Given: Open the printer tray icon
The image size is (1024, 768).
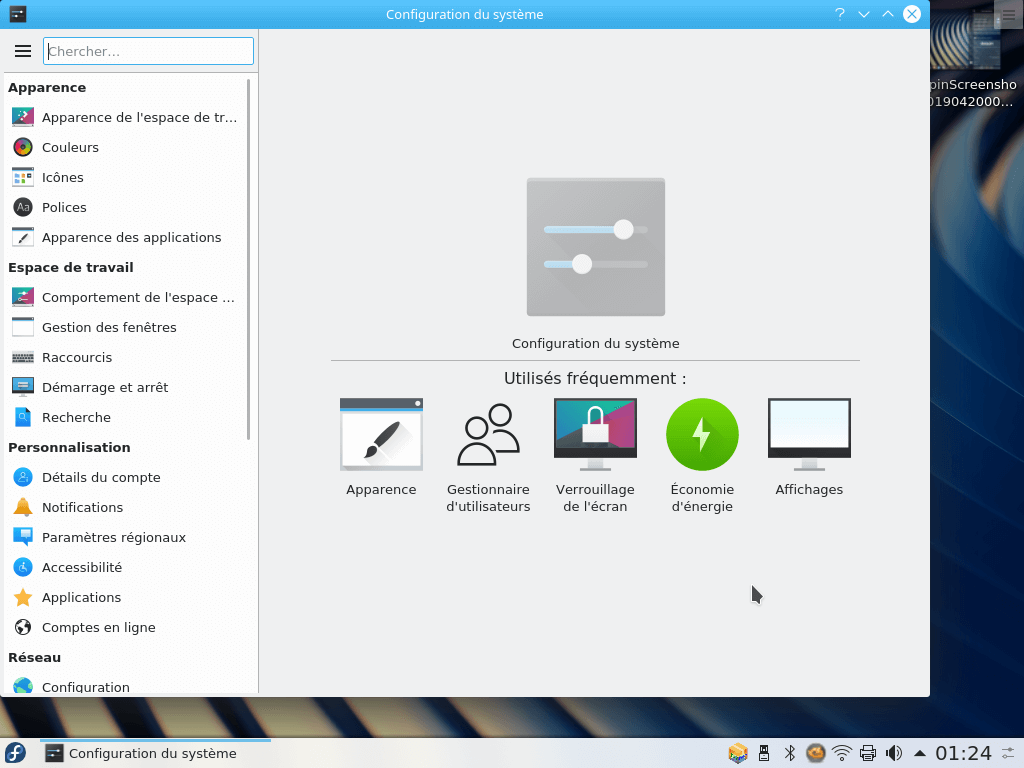Looking at the screenshot, I should 868,753.
